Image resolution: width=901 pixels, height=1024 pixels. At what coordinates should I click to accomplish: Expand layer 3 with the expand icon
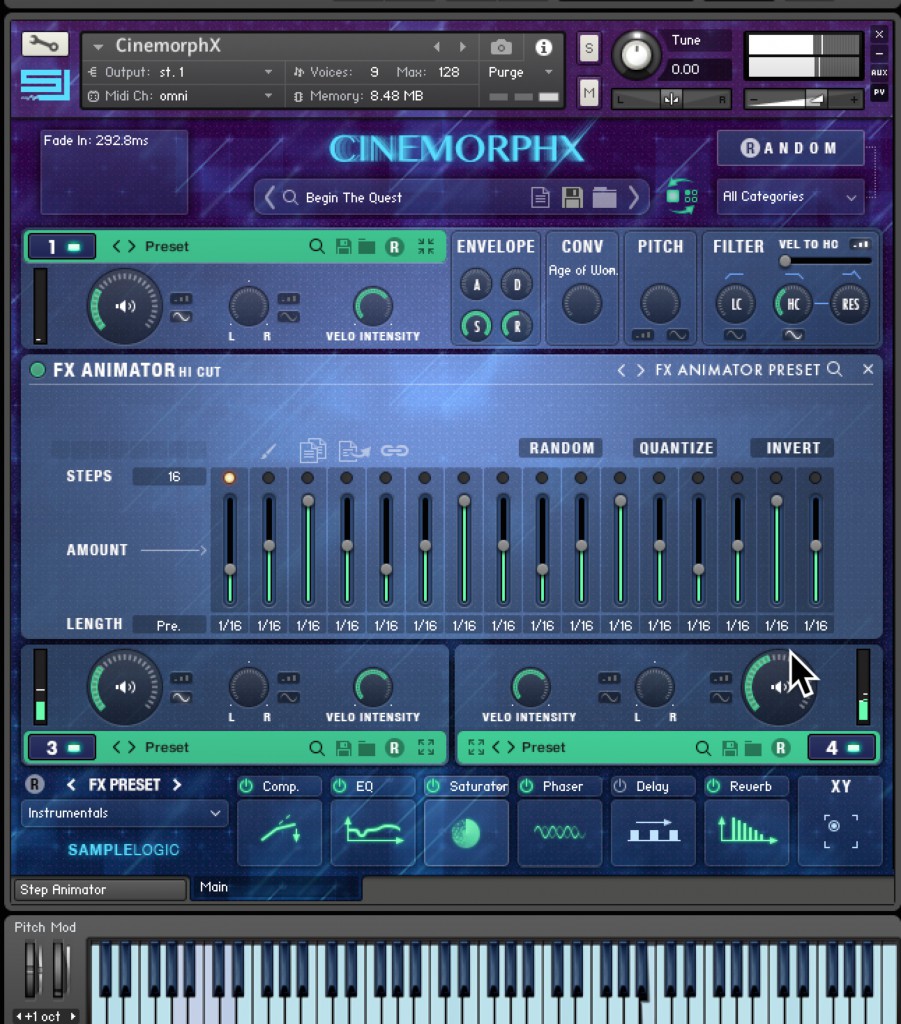point(426,747)
